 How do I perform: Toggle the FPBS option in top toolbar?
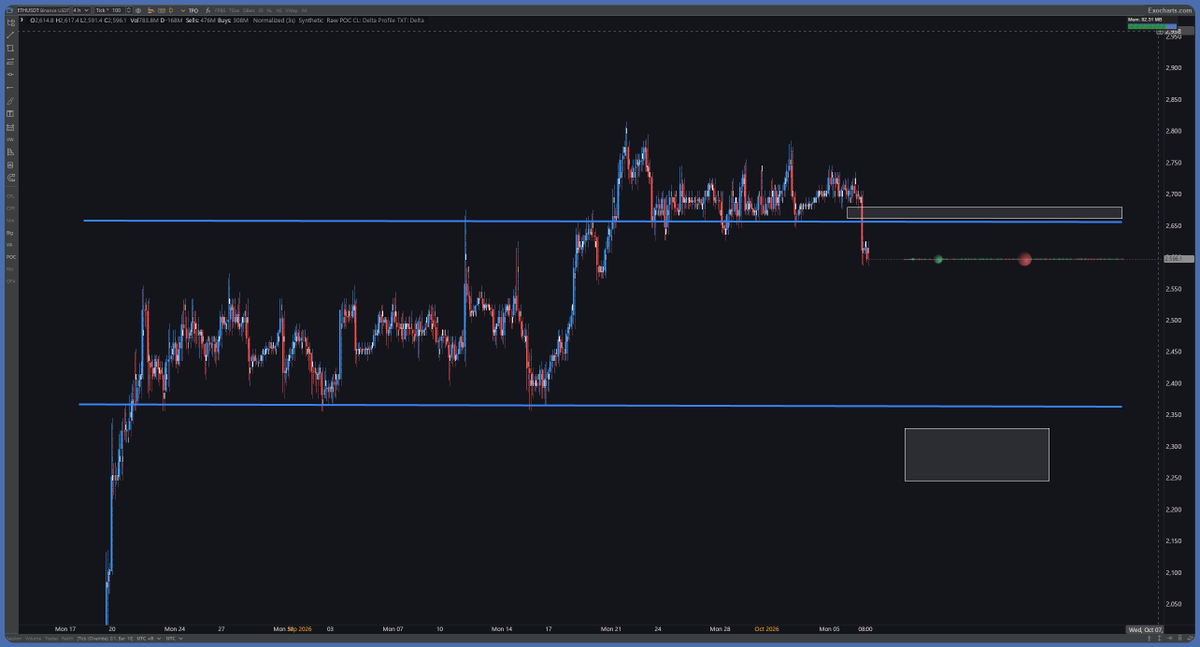pos(220,10)
